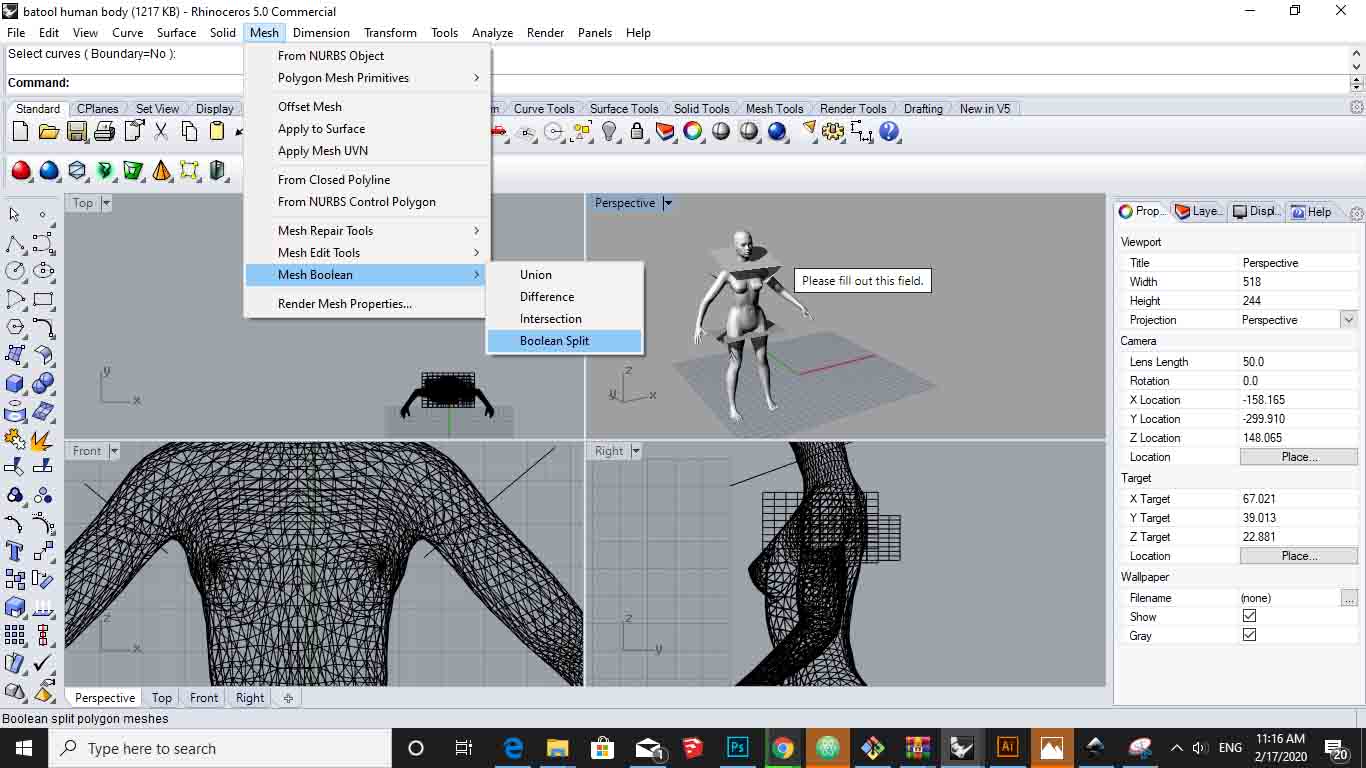Screen dimensions: 1366x768
Task: Switch to the Mesh Tools toolbar tab
Action: point(774,109)
